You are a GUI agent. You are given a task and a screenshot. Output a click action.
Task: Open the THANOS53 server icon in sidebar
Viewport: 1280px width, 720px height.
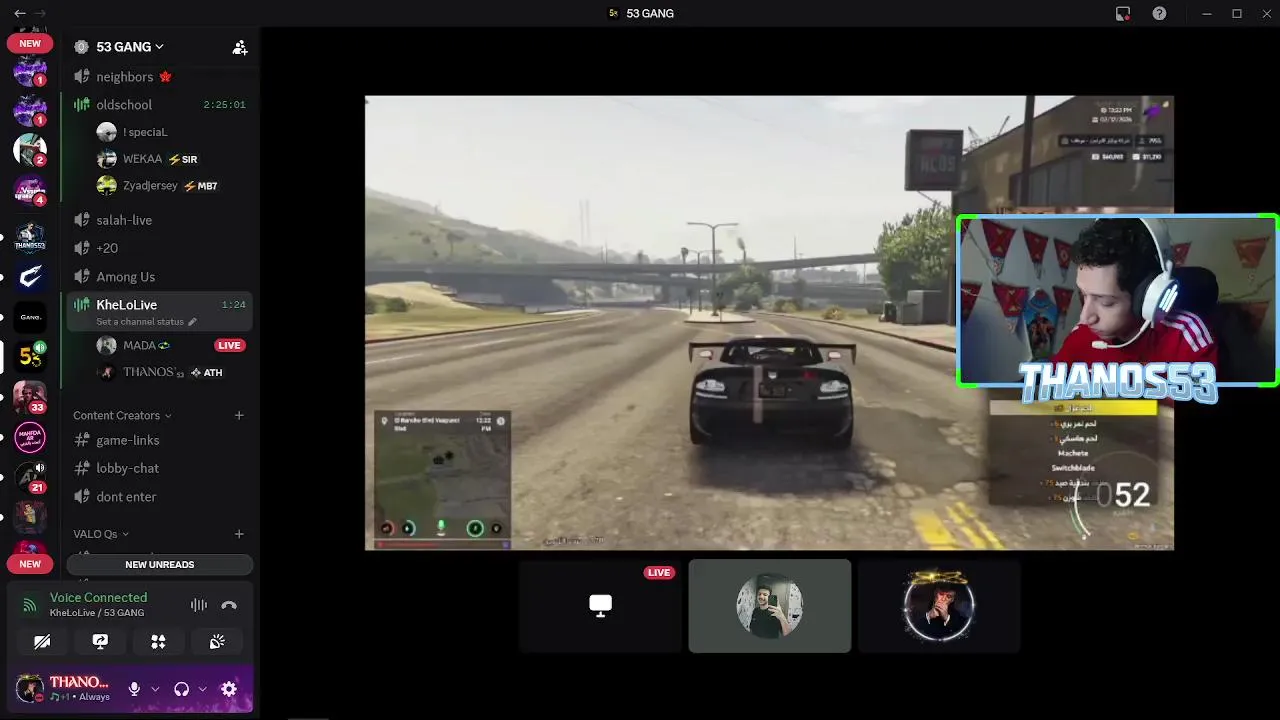(x=30, y=237)
